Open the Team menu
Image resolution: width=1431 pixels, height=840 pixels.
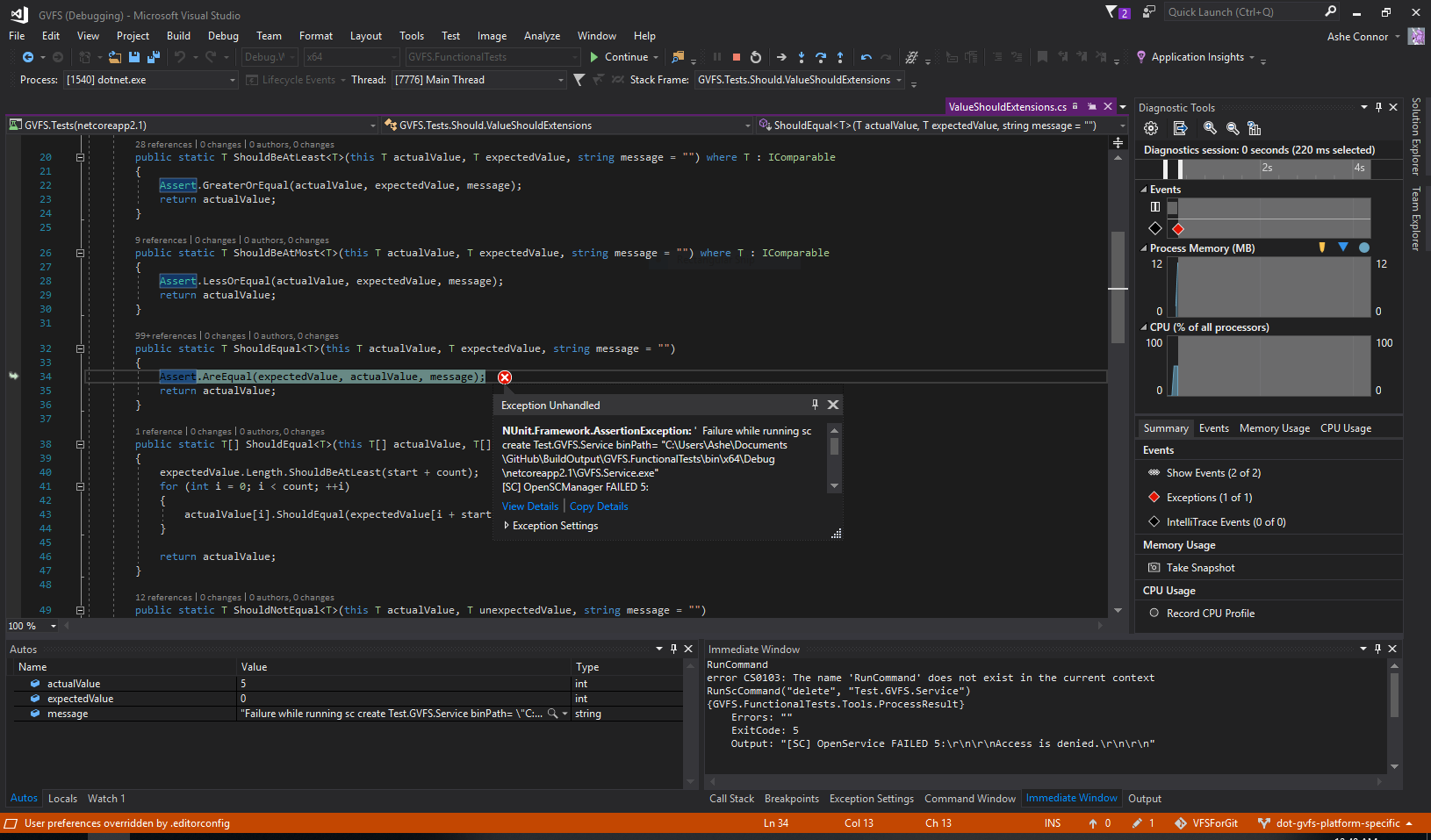point(269,36)
